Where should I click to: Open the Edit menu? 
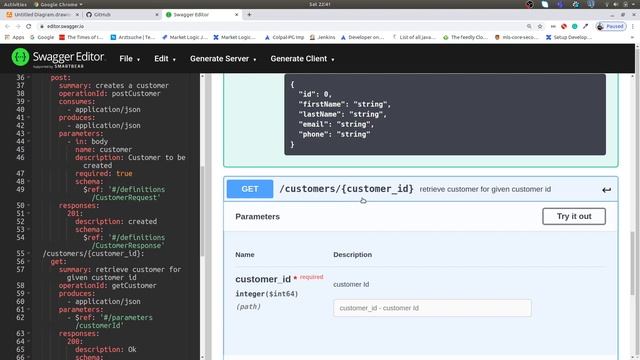click(164, 59)
